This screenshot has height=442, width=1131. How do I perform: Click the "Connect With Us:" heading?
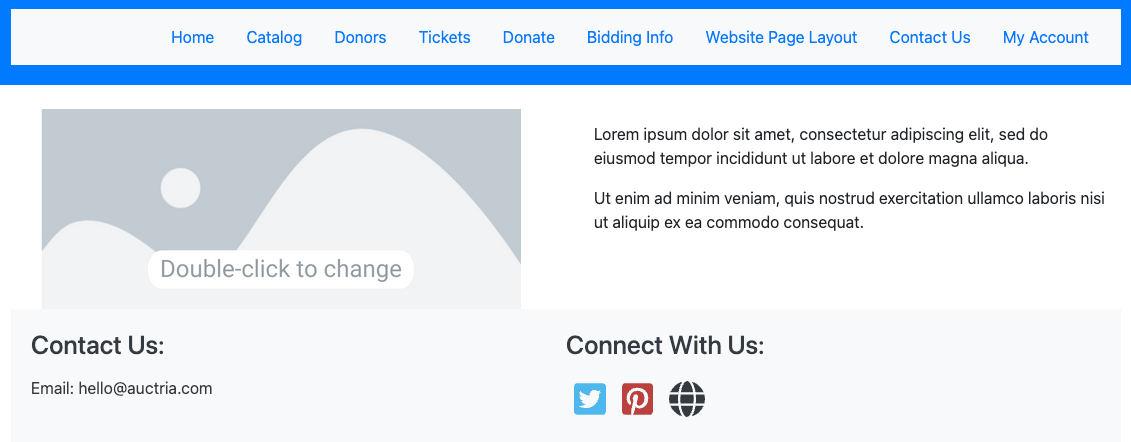tap(665, 346)
